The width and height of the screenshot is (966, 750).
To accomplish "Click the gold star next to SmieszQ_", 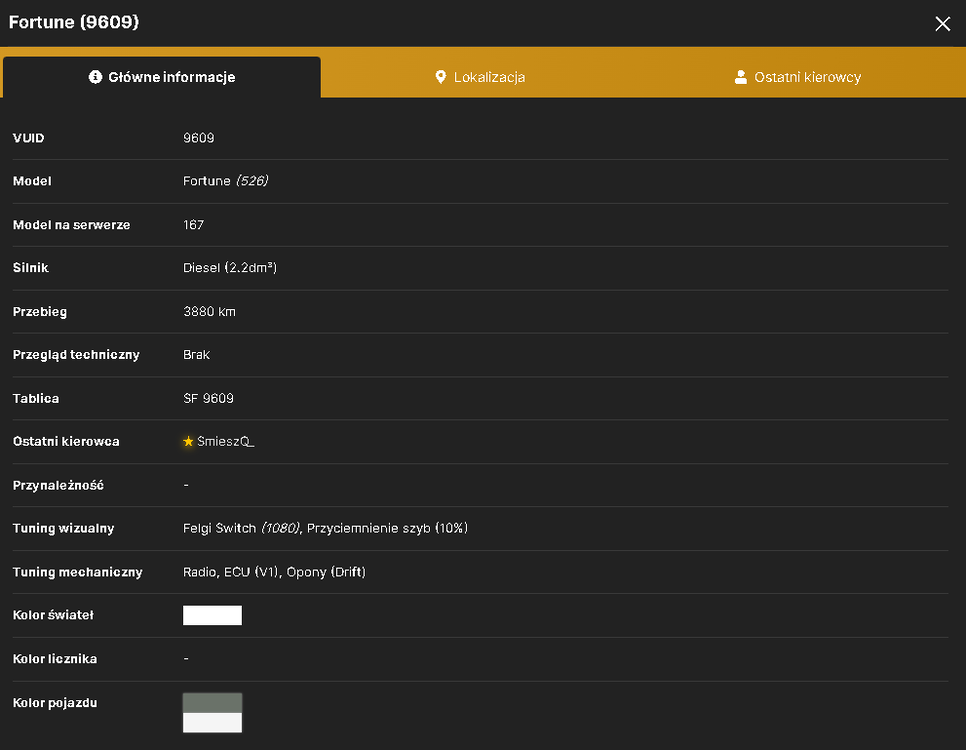I will click(189, 441).
